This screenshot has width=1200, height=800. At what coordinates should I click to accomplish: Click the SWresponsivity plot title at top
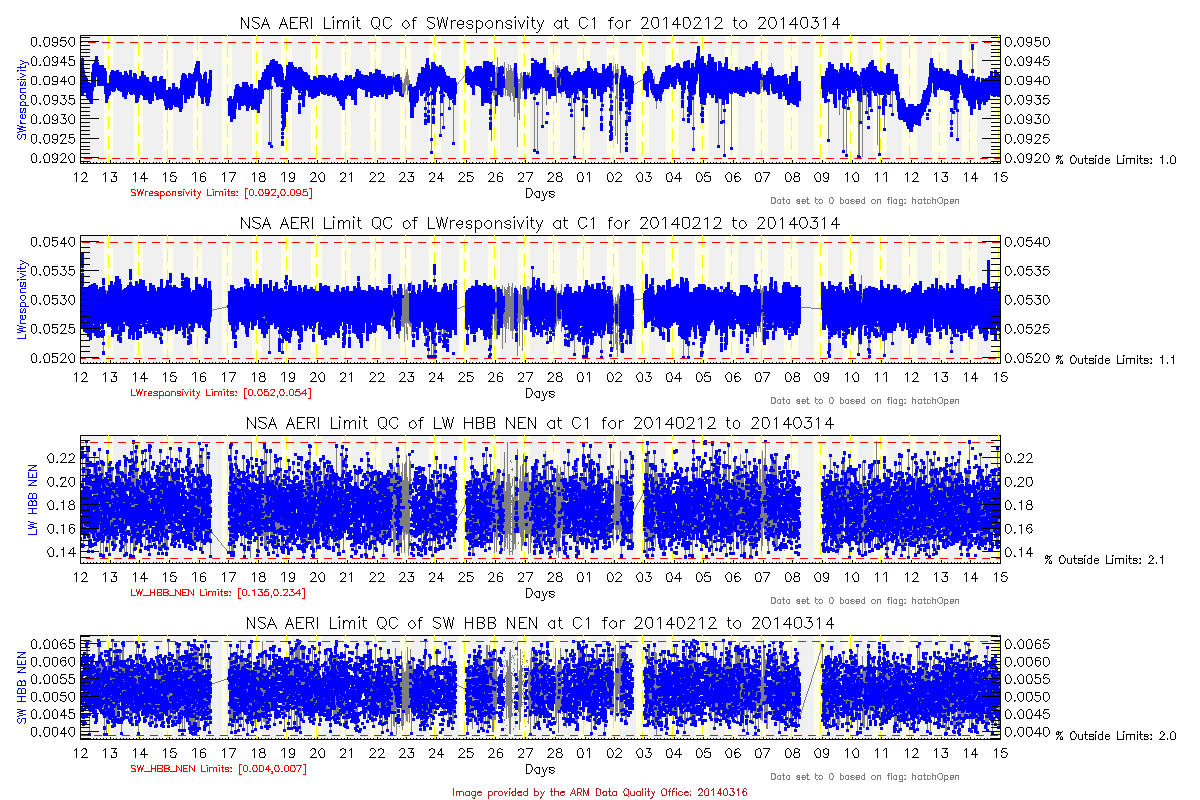click(x=539, y=22)
